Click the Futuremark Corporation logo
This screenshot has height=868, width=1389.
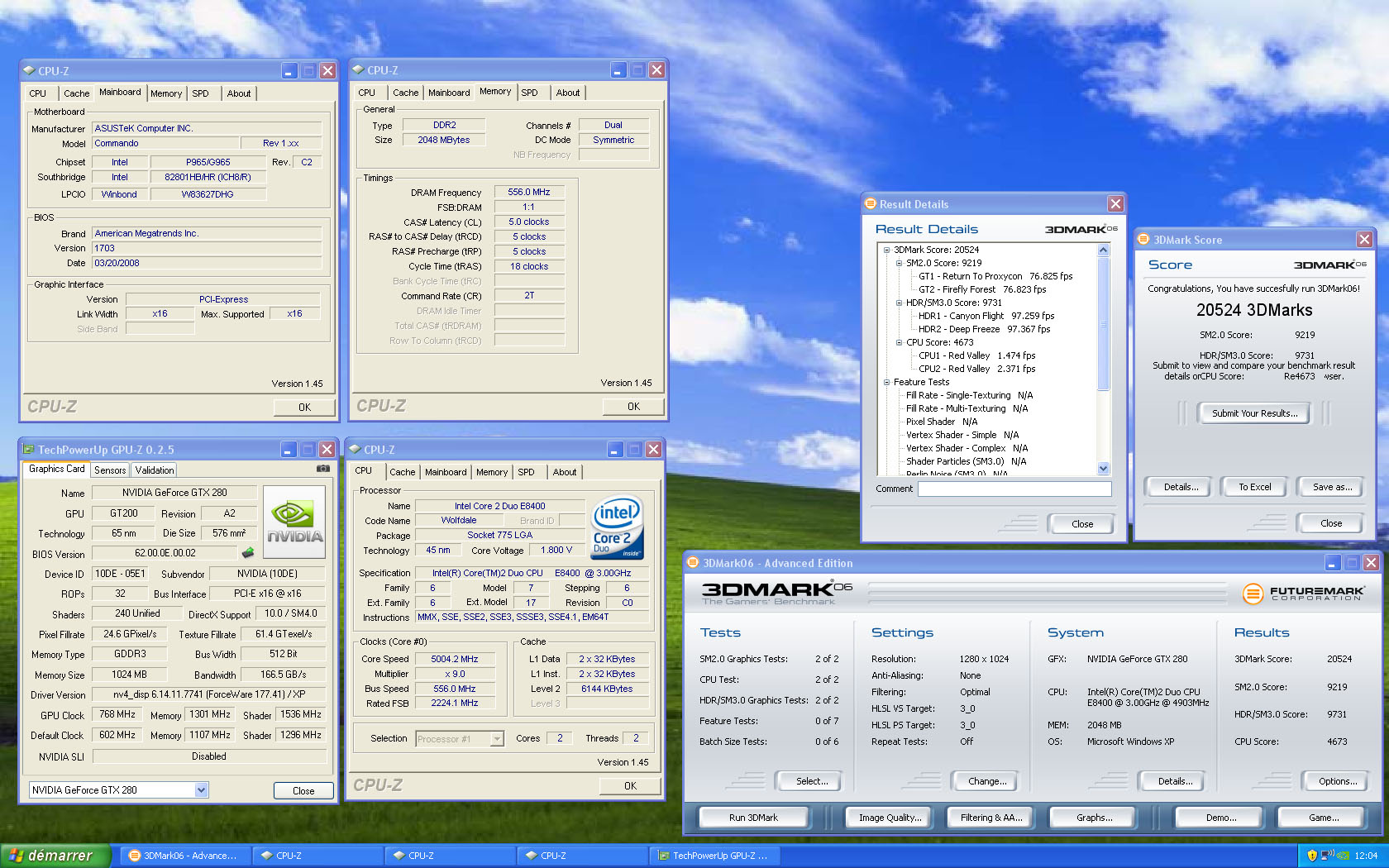pyautogui.click(x=1304, y=593)
